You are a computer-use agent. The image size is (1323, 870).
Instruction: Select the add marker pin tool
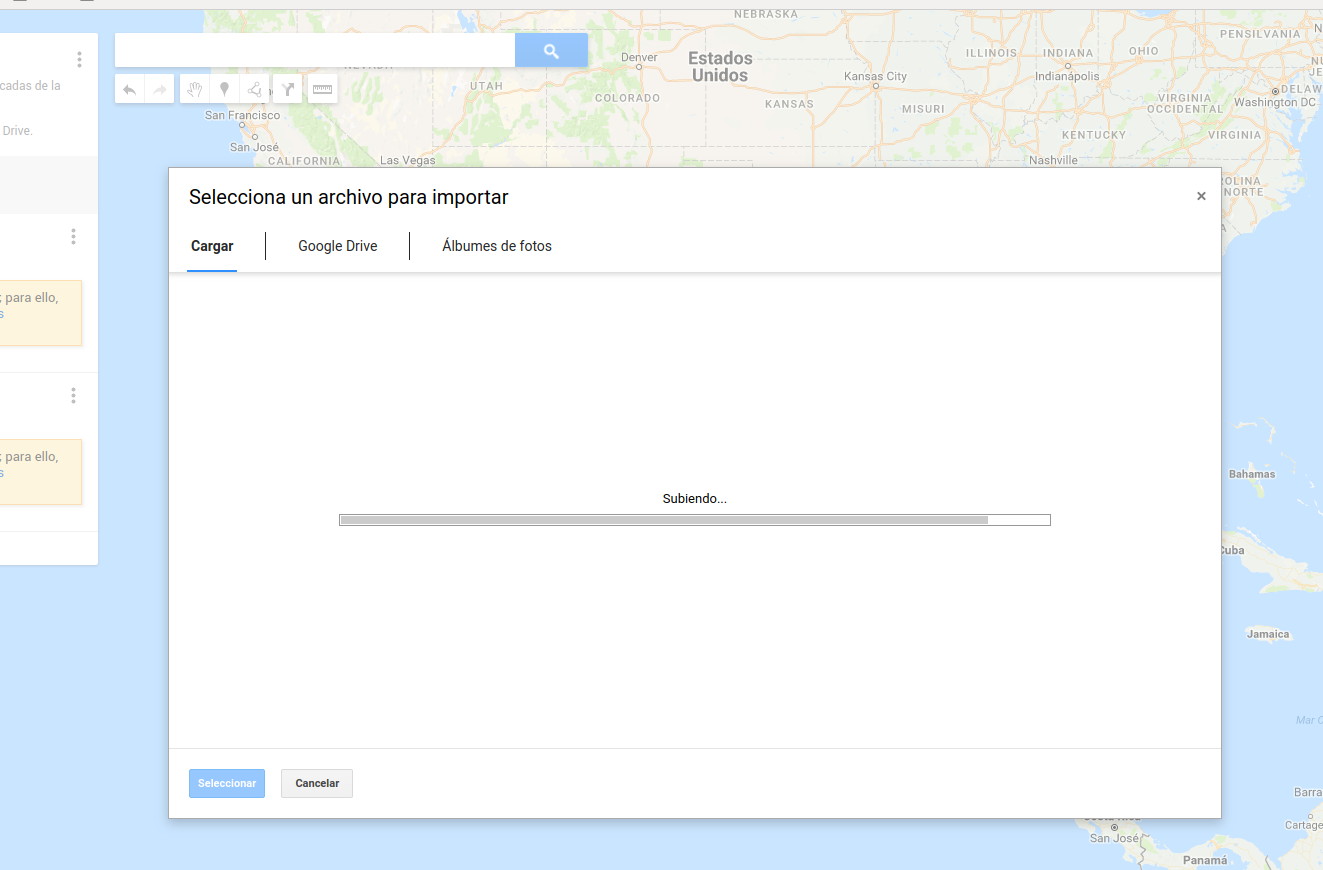click(225, 90)
